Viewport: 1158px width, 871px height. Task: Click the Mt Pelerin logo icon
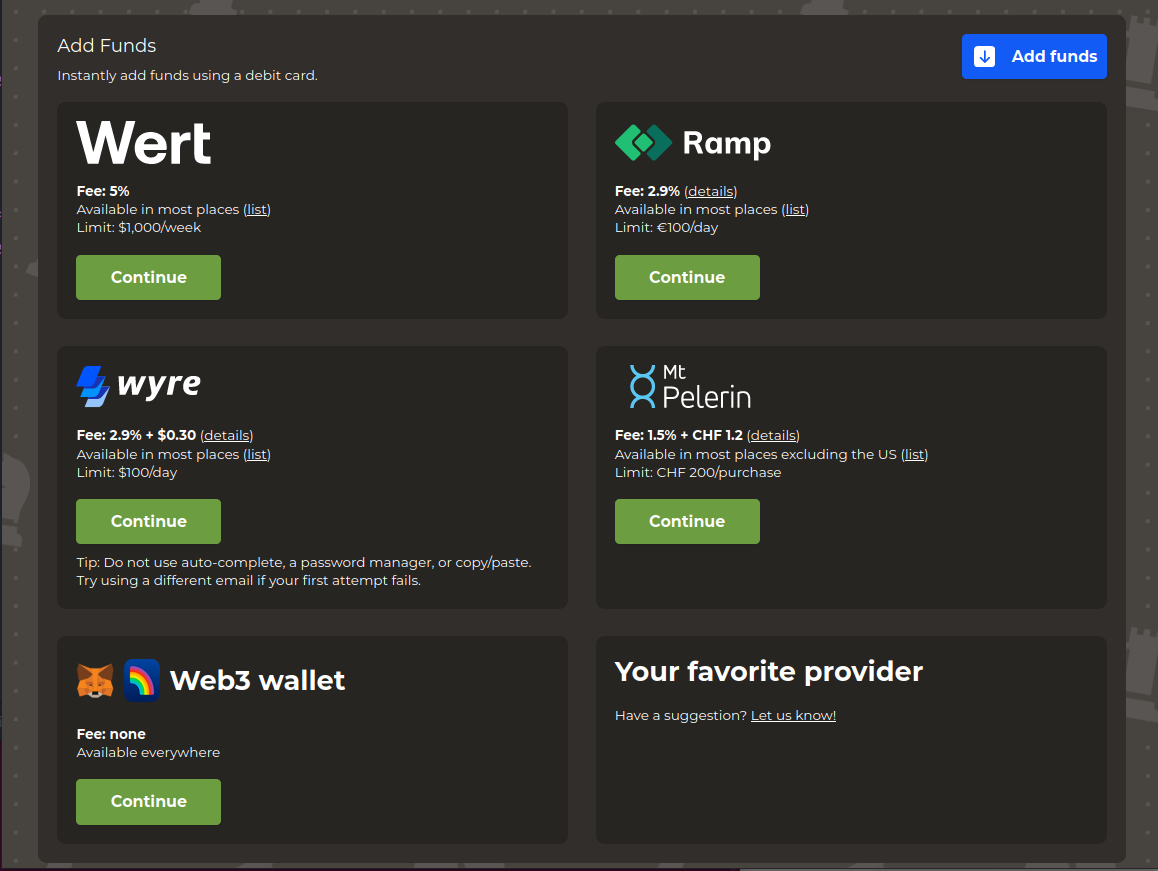click(x=642, y=386)
